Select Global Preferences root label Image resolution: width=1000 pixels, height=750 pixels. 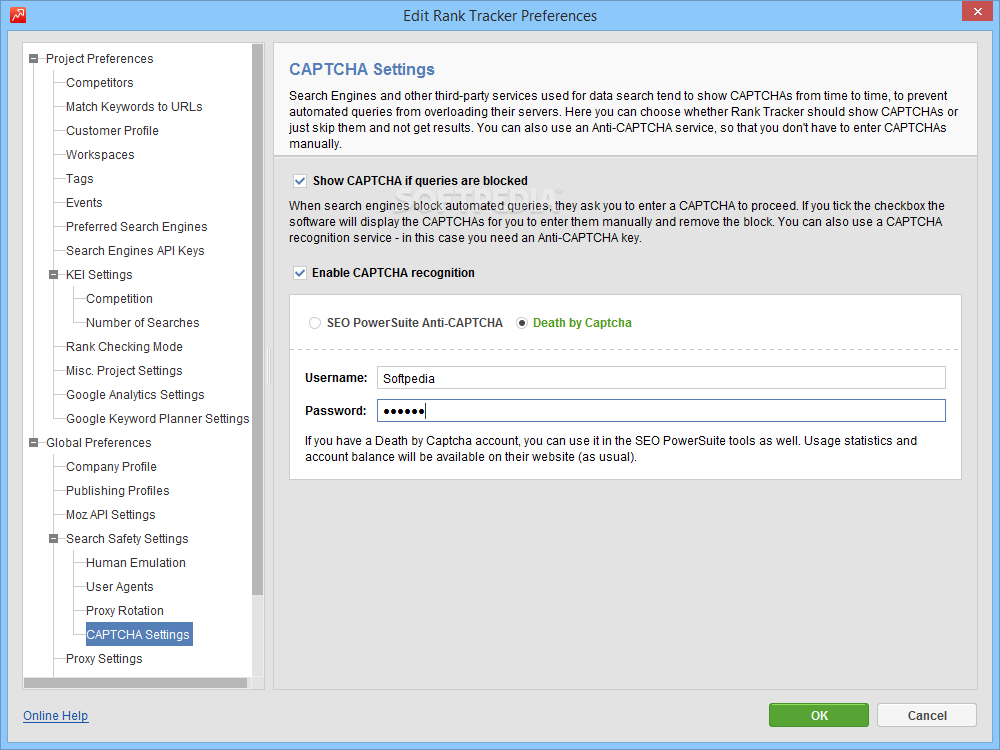(x=99, y=443)
